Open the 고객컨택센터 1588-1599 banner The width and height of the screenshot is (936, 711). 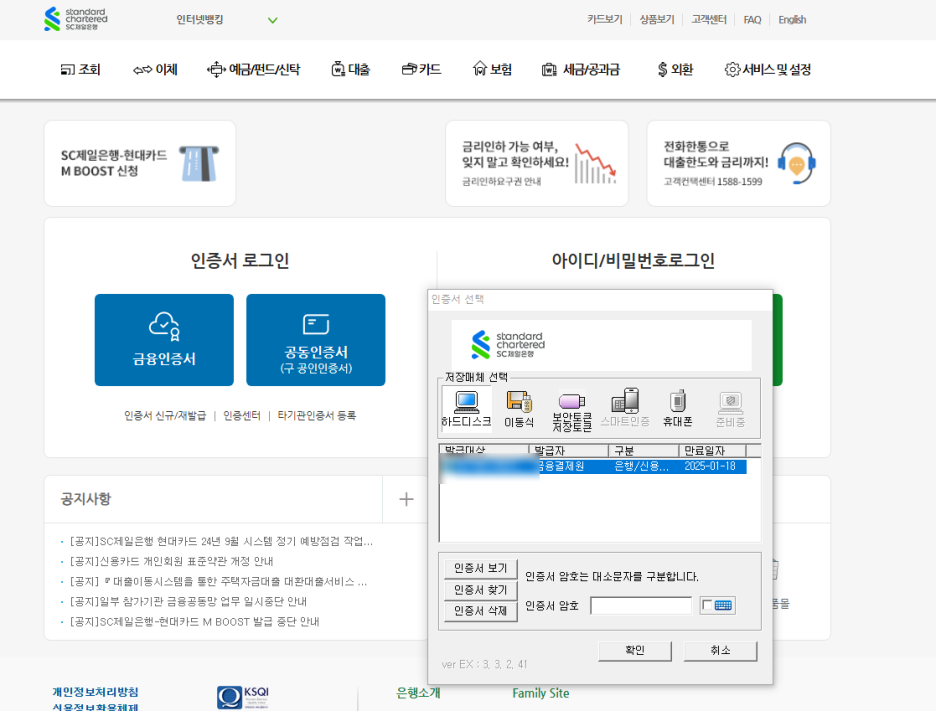pyautogui.click(x=738, y=164)
